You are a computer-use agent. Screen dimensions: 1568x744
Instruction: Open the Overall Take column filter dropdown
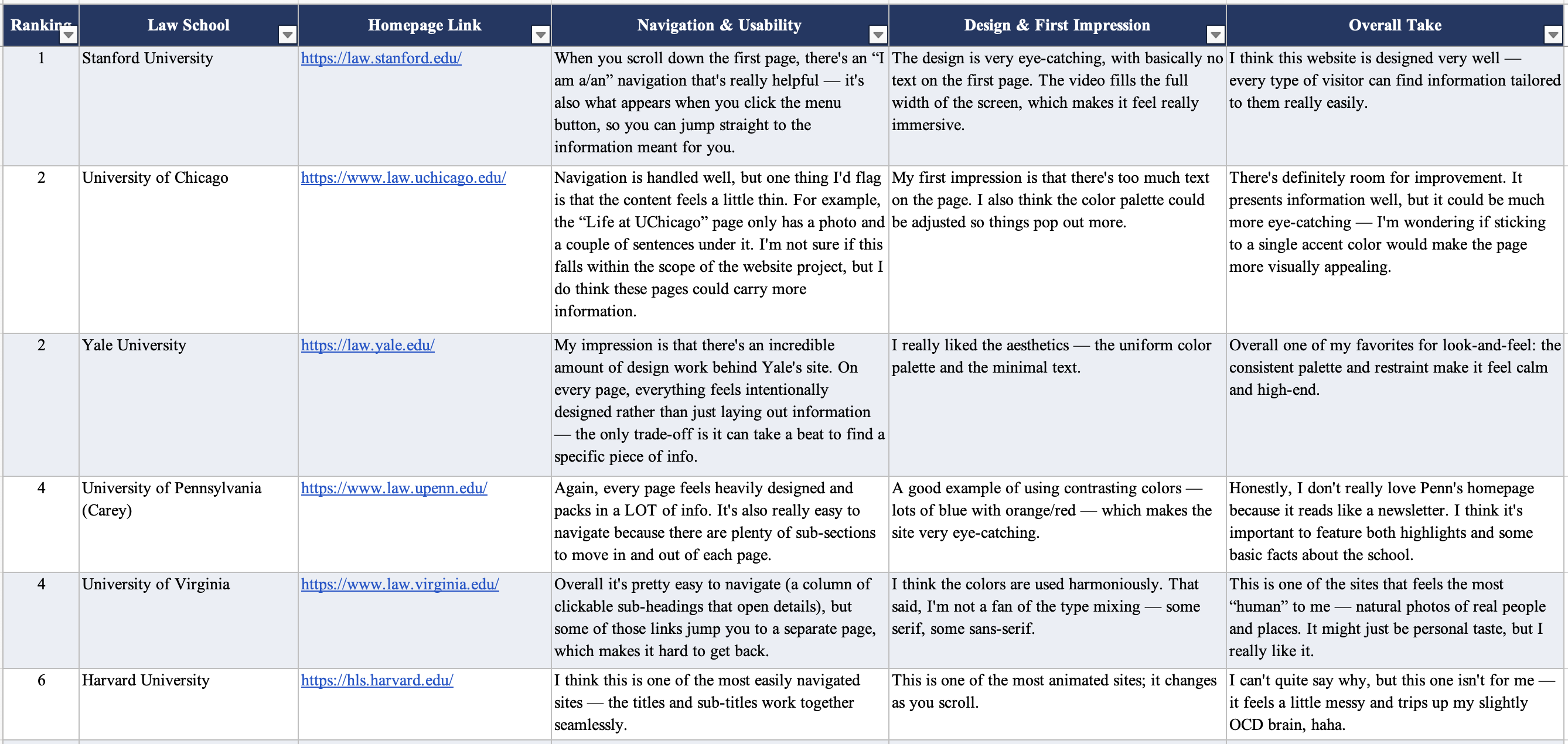pyautogui.click(x=1553, y=35)
